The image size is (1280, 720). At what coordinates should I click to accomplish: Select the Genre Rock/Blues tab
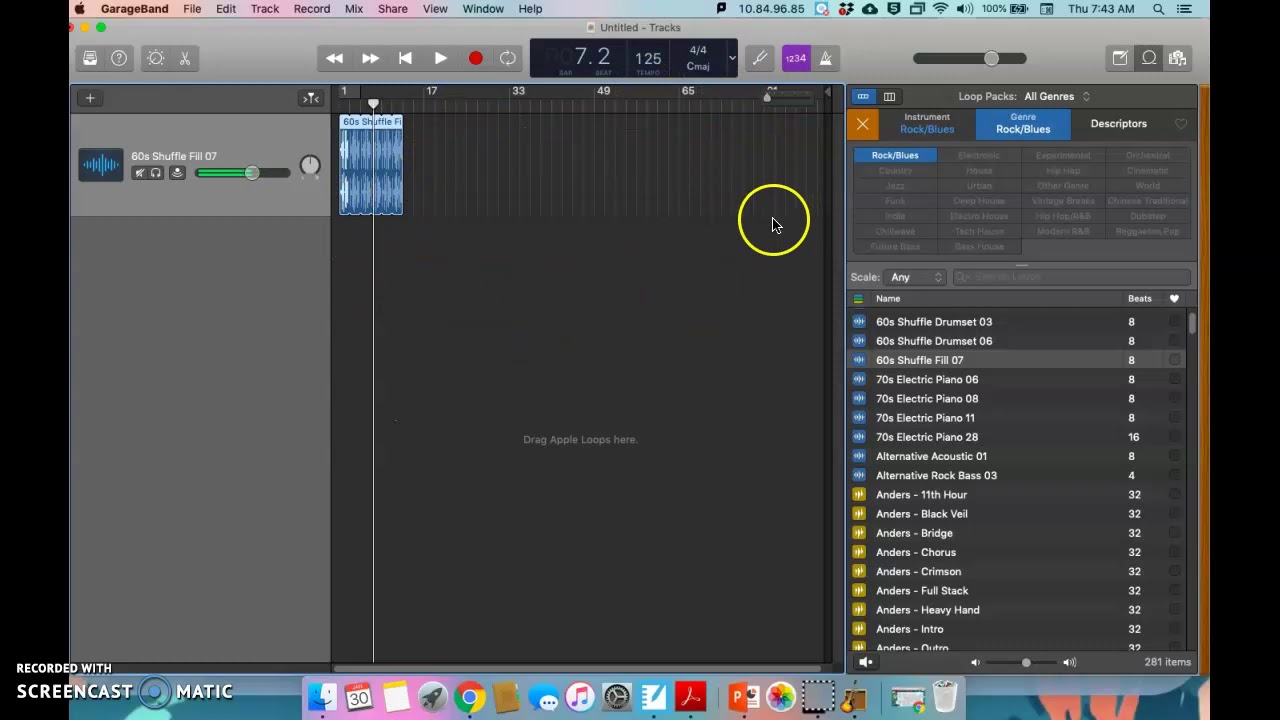1023,123
